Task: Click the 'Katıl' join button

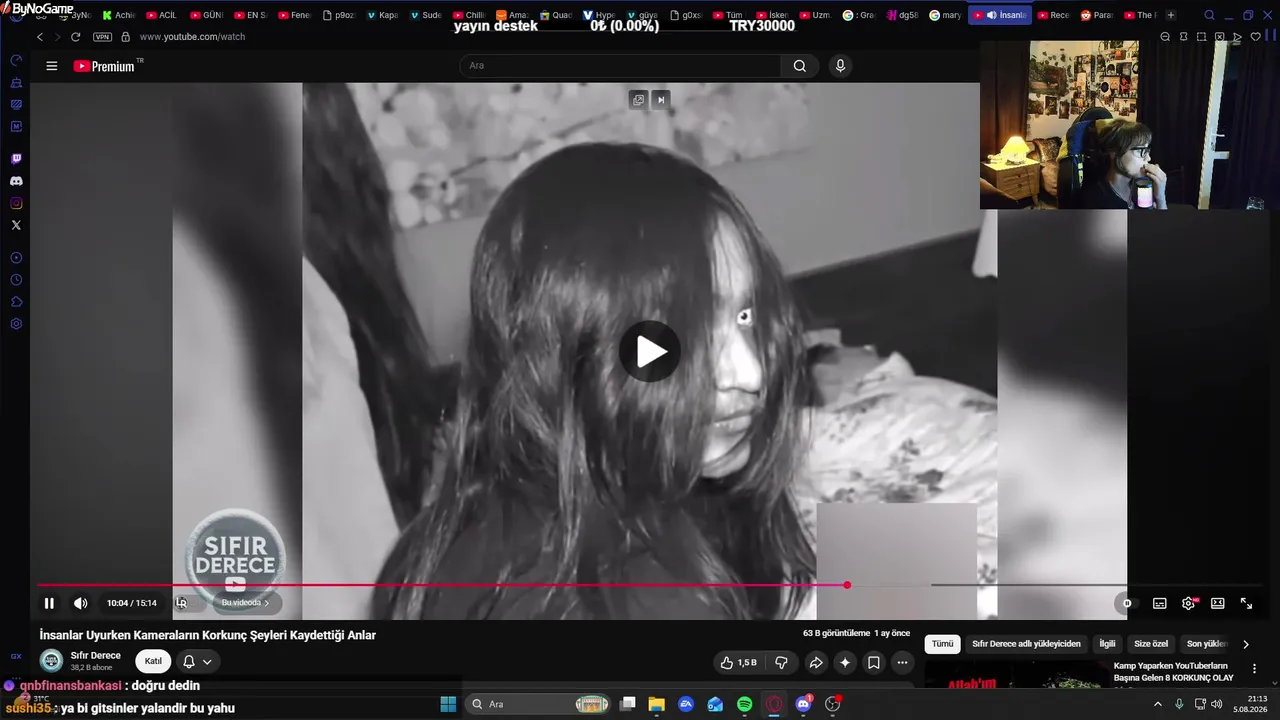Action: [x=153, y=661]
